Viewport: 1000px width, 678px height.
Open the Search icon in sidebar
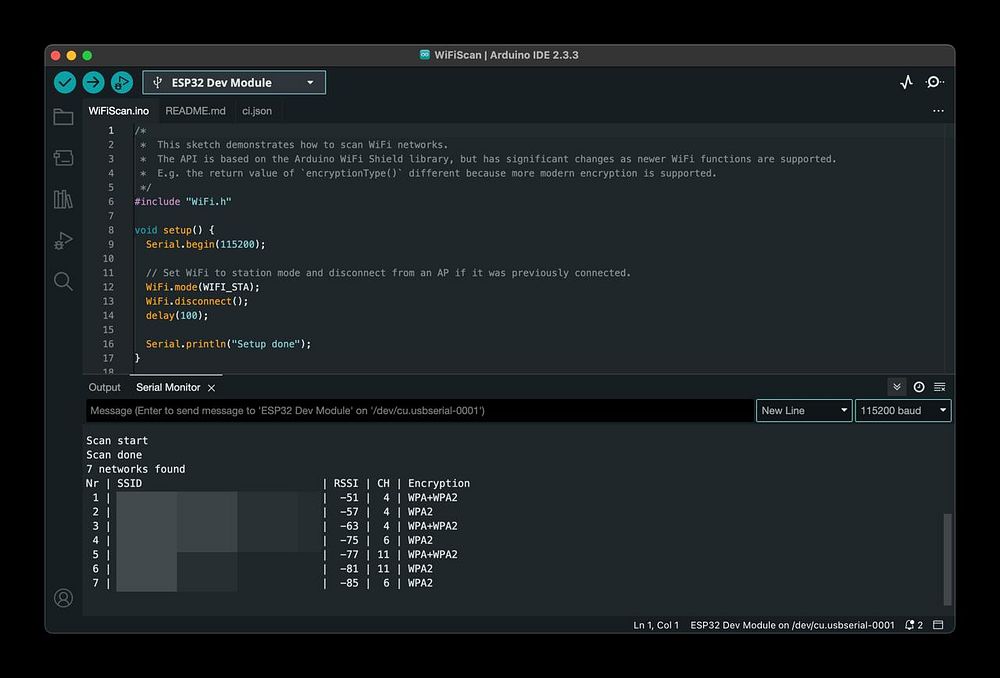click(63, 281)
